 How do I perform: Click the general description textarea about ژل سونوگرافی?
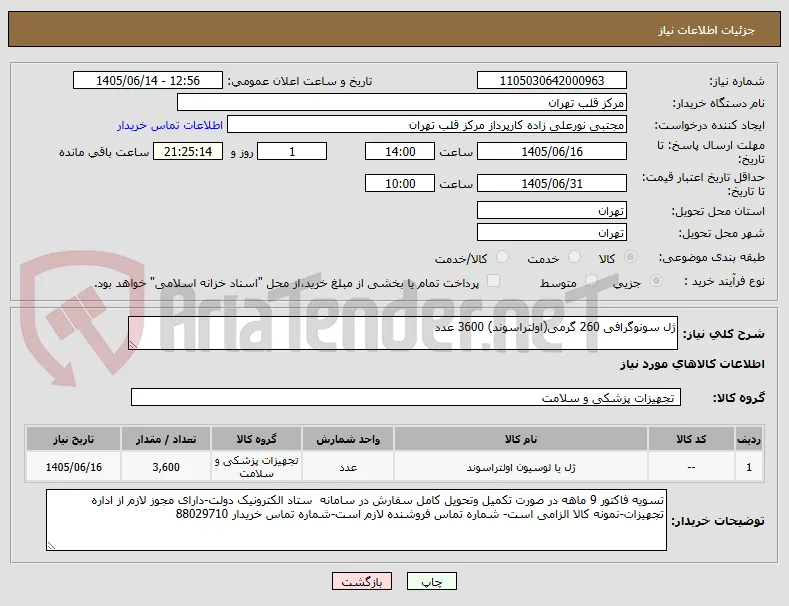pyautogui.click(x=403, y=333)
